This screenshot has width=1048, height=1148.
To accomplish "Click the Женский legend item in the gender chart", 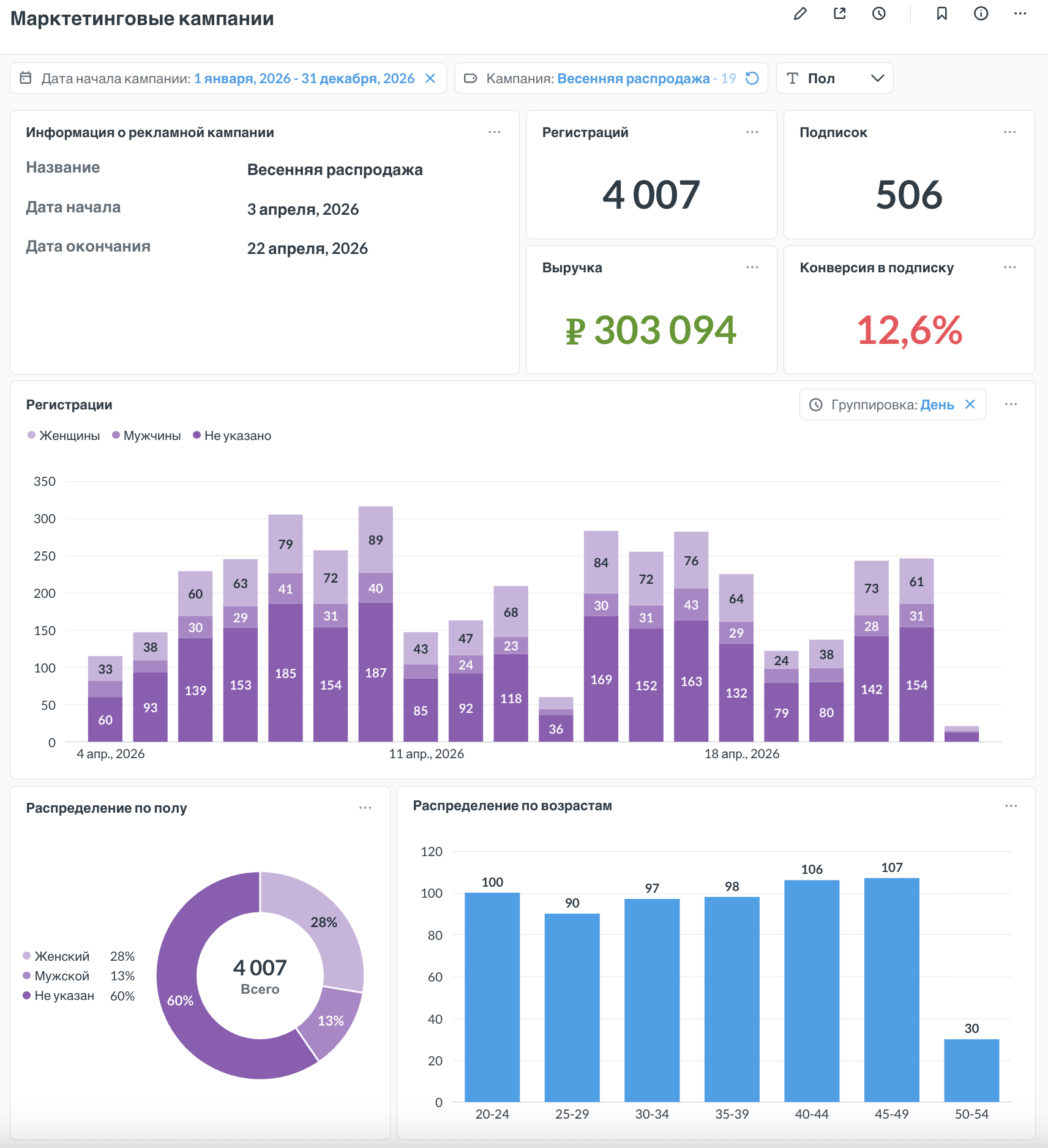I will click(56, 956).
